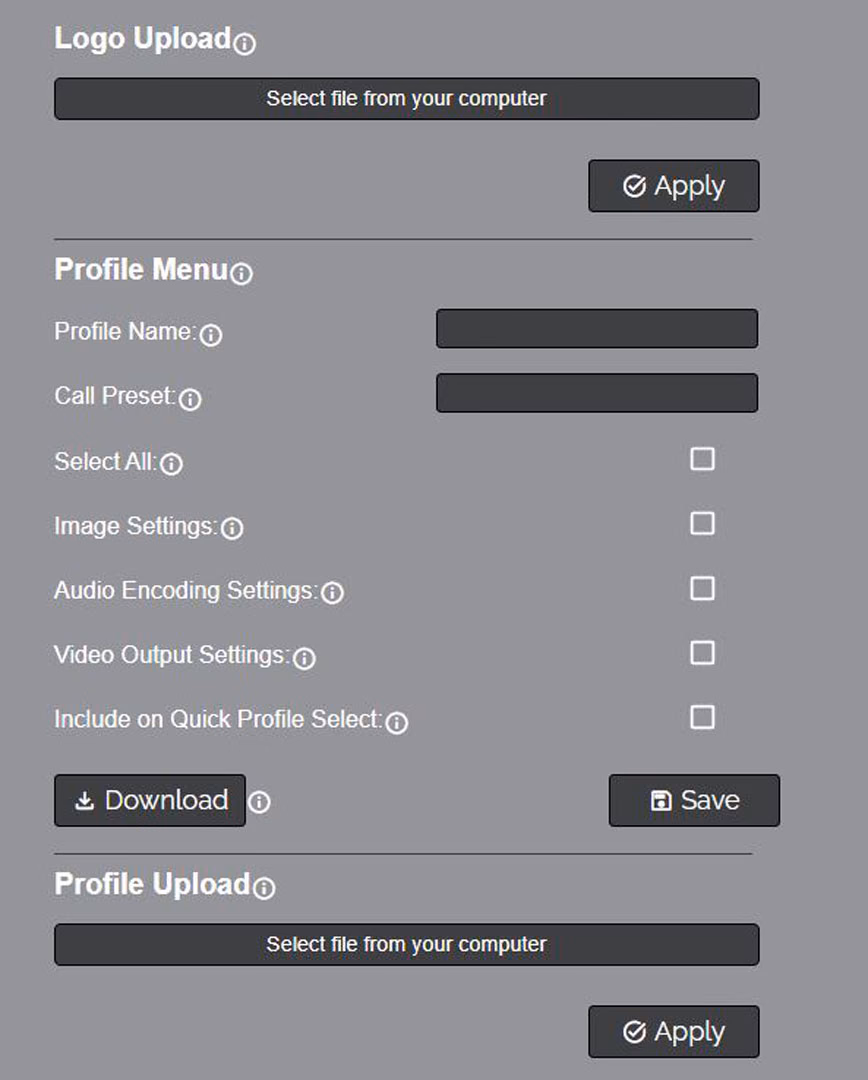Click the Logo Upload heading
Image resolution: width=868 pixels, height=1080 pixels.
(x=143, y=39)
